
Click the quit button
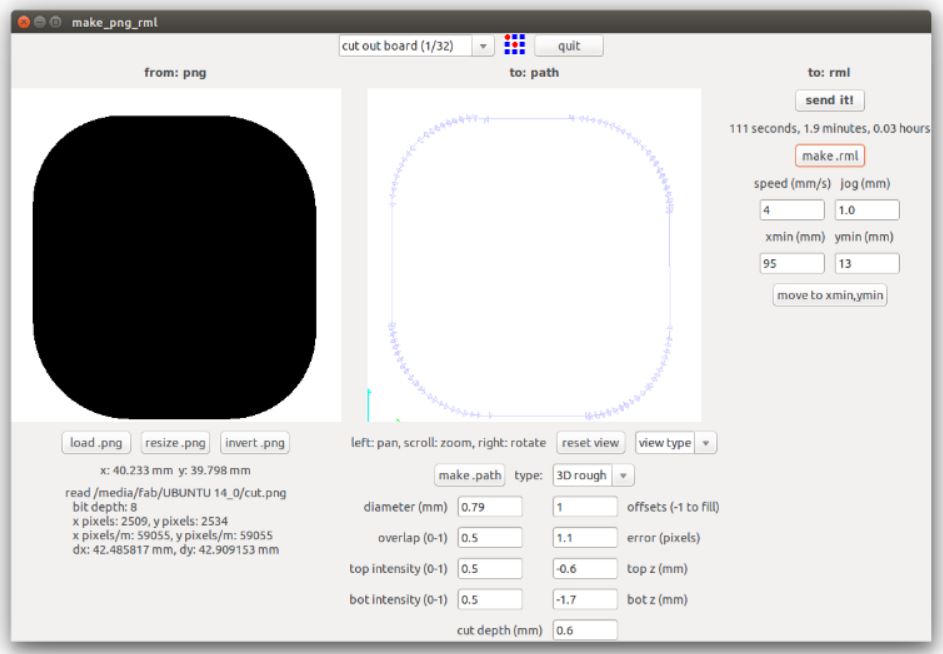coord(568,46)
